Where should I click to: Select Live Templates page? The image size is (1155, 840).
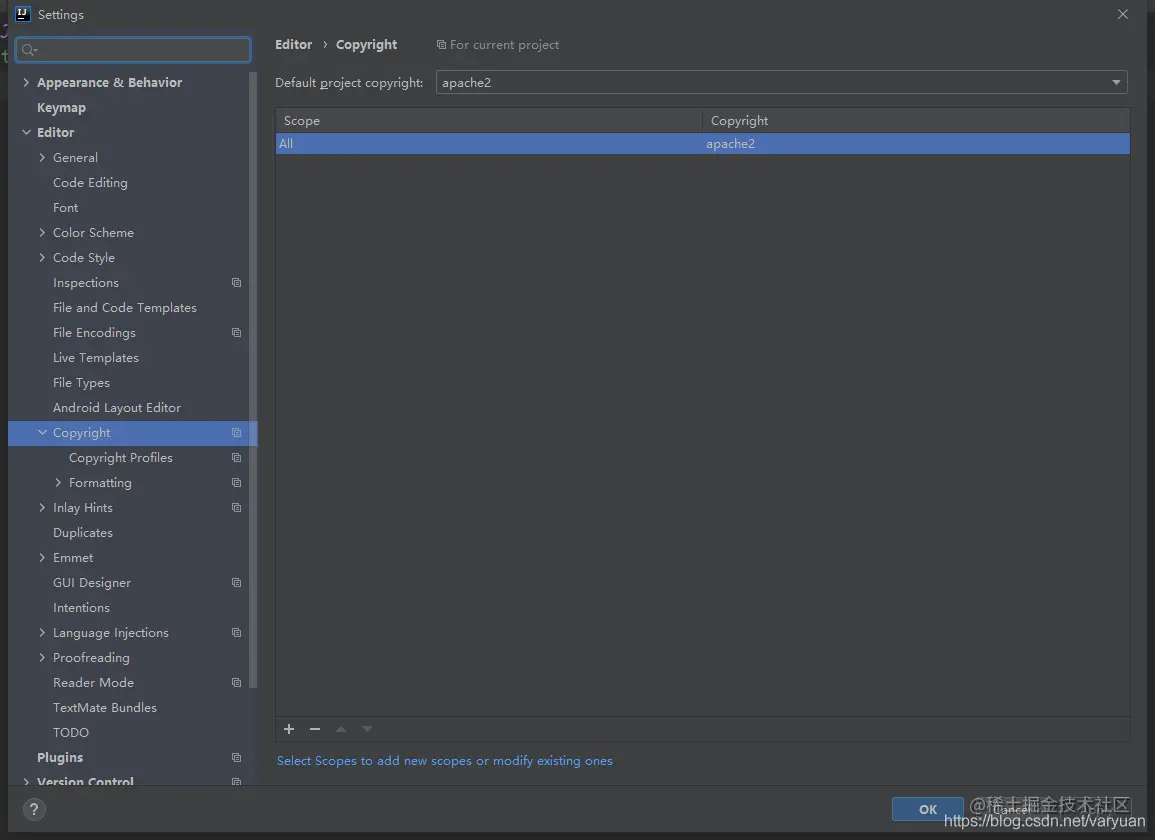pos(96,358)
